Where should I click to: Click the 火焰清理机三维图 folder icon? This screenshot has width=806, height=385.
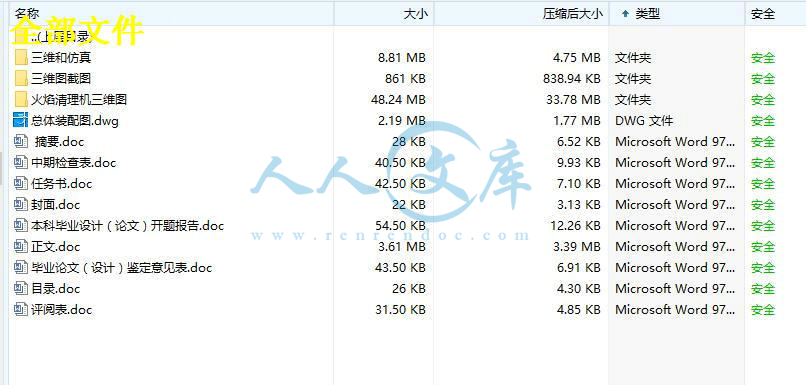pos(21,99)
